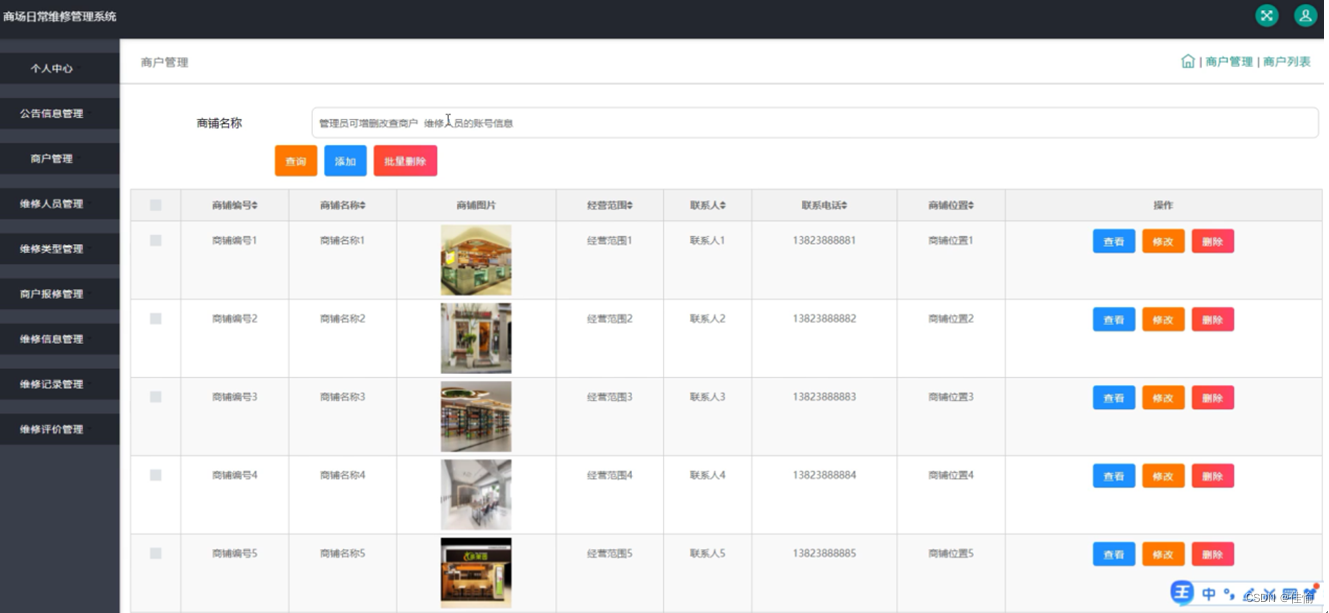Open the shop image for 商铺名称1

click(x=476, y=260)
